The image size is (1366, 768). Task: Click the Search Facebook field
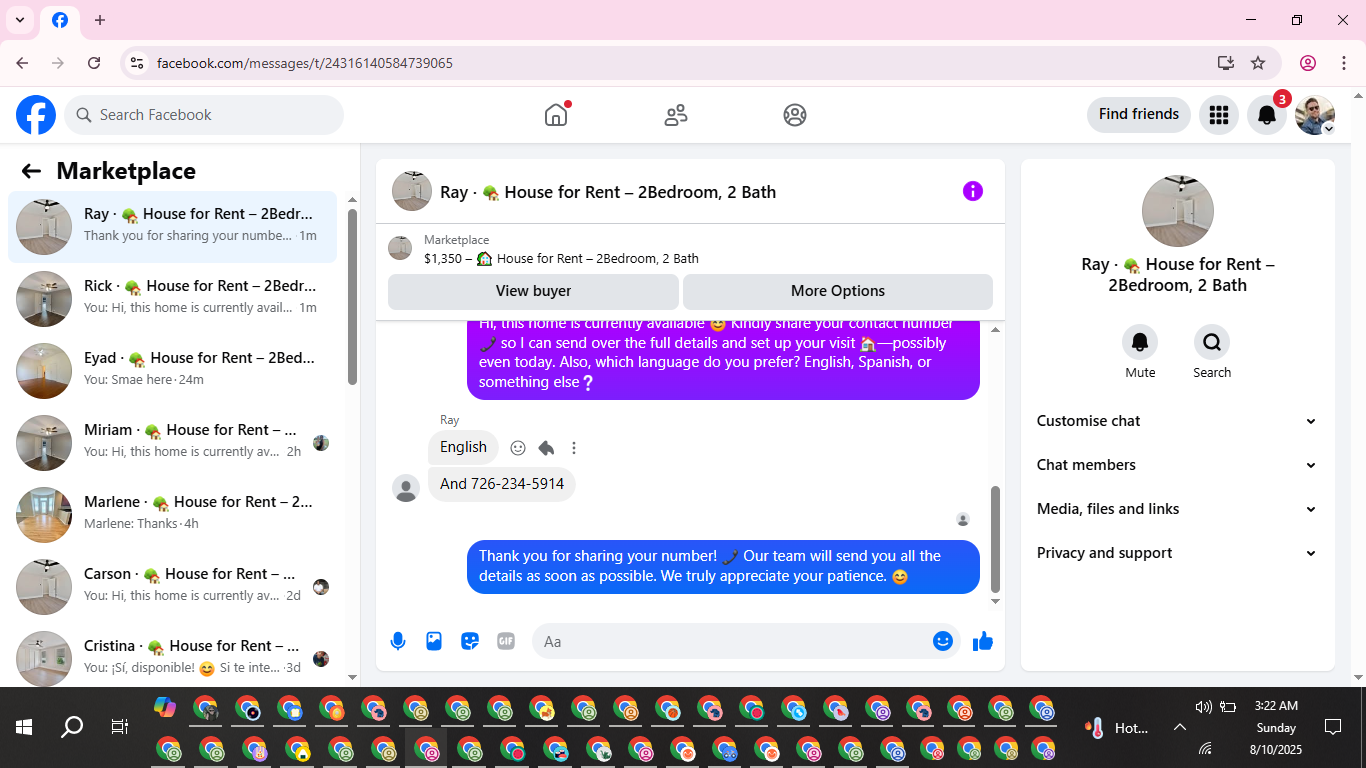pyautogui.click(x=204, y=115)
